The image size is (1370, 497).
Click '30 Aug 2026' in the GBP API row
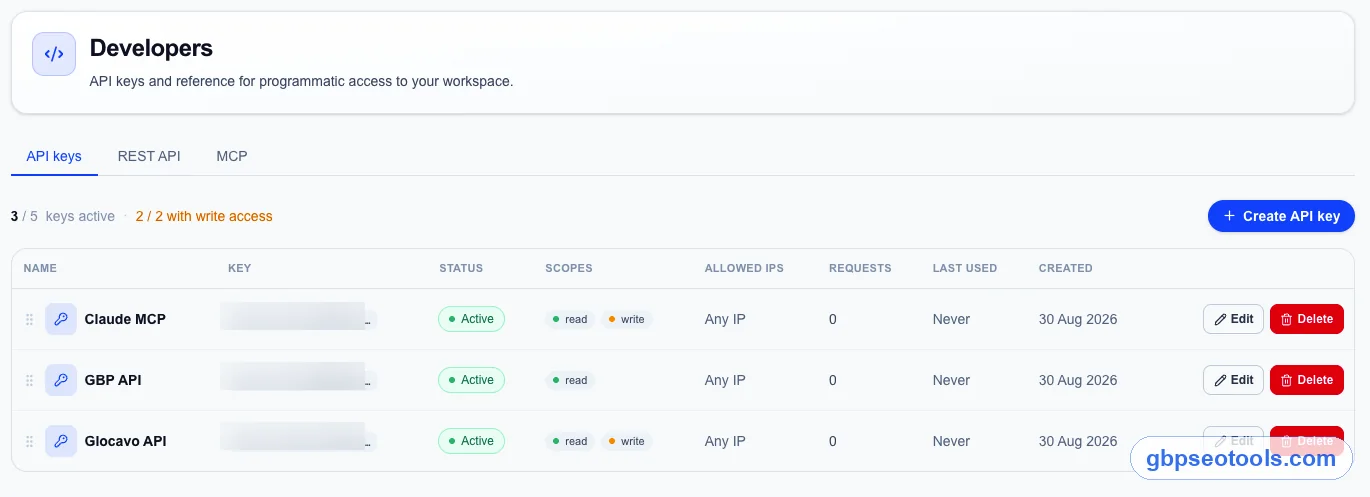pos(1078,380)
